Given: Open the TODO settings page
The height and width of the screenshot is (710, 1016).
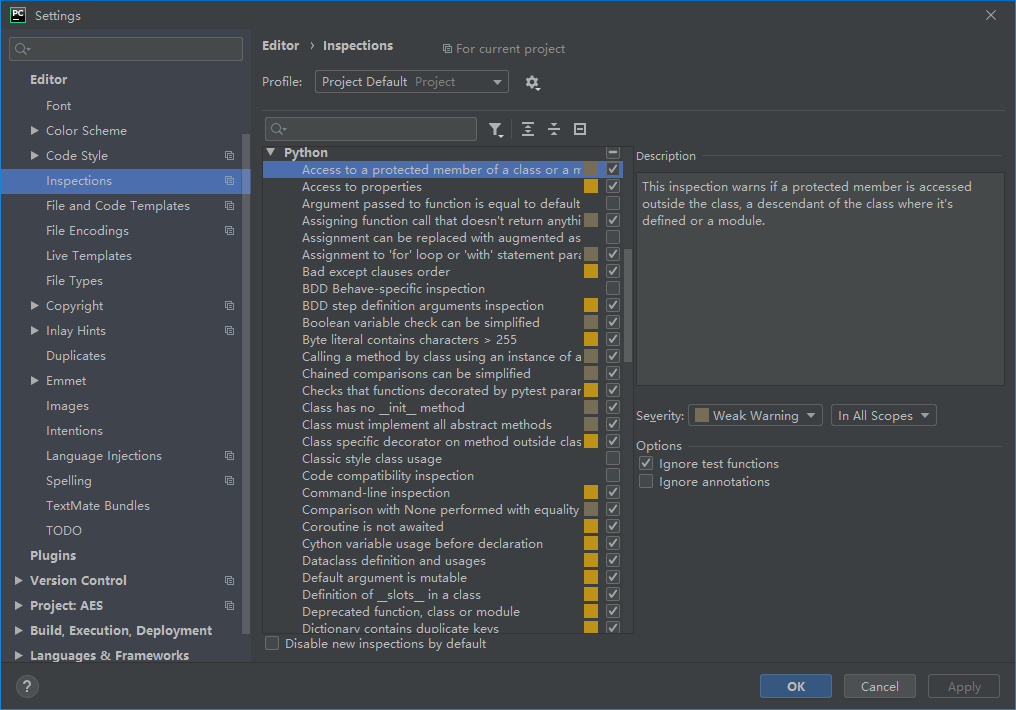Looking at the screenshot, I should (64, 531).
